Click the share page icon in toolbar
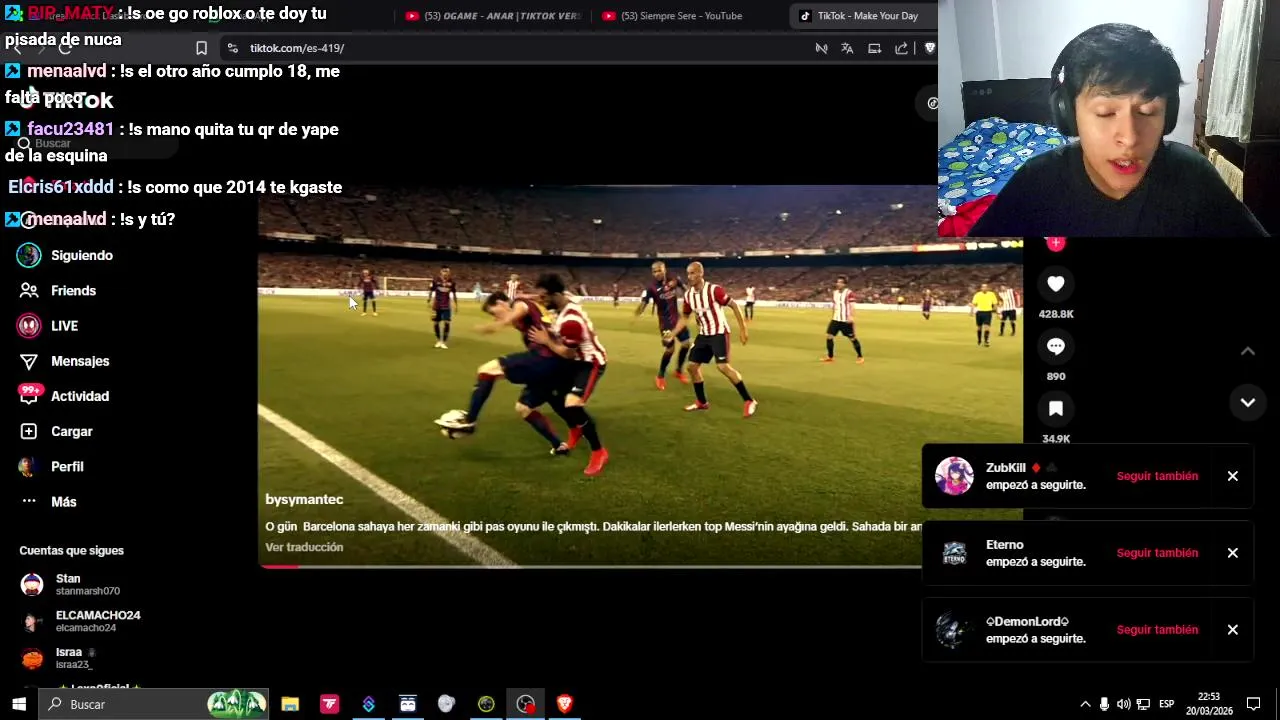The image size is (1280, 720). pyautogui.click(x=901, y=48)
